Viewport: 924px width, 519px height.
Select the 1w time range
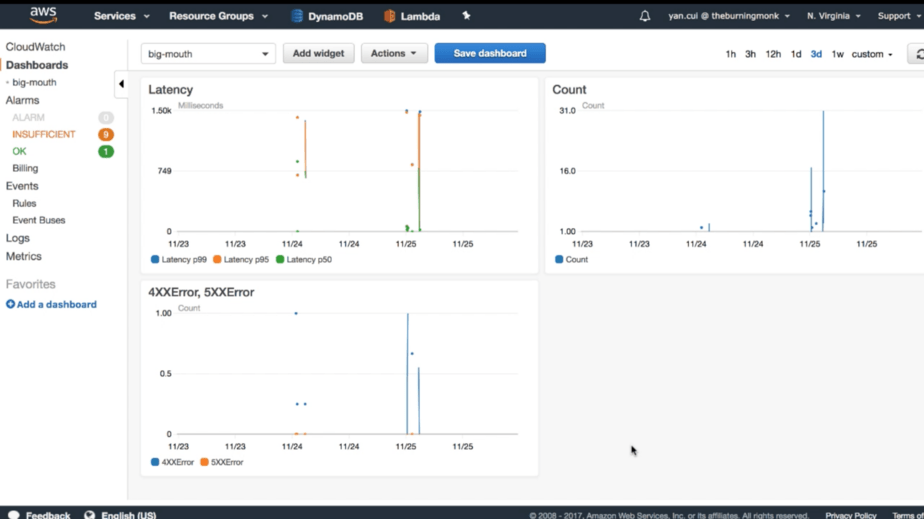(x=837, y=54)
